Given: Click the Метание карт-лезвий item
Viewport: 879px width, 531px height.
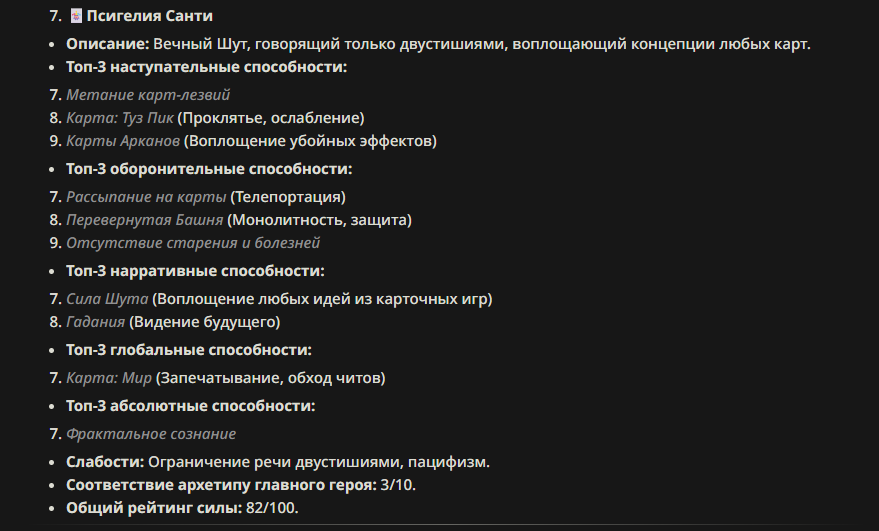Looking at the screenshot, I should pos(148,95).
